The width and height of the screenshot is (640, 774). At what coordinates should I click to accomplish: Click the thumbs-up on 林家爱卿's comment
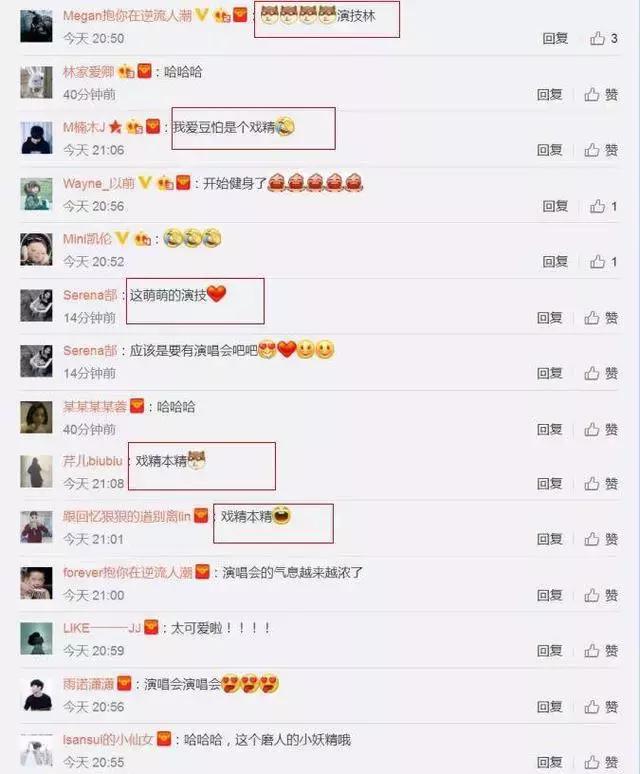tap(592, 94)
